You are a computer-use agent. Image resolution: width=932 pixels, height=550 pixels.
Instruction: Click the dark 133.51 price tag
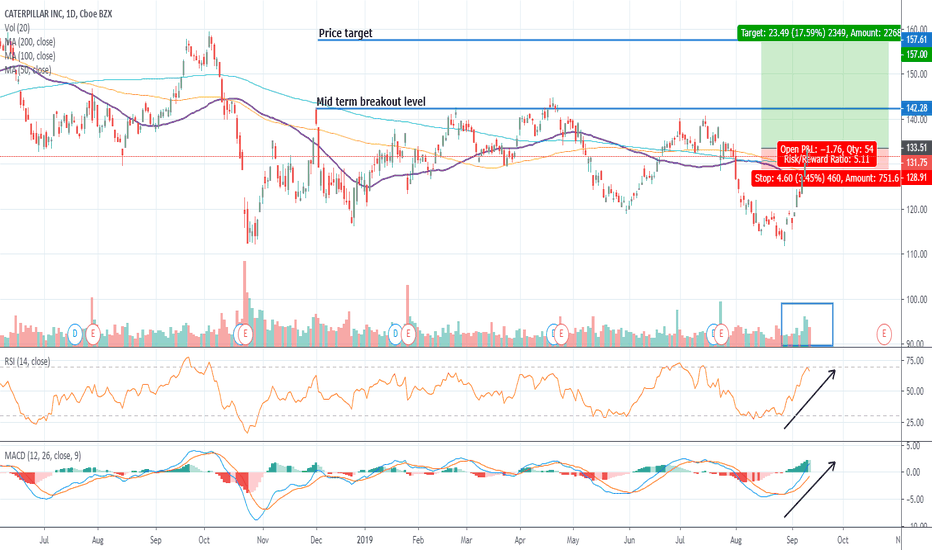coord(916,147)
